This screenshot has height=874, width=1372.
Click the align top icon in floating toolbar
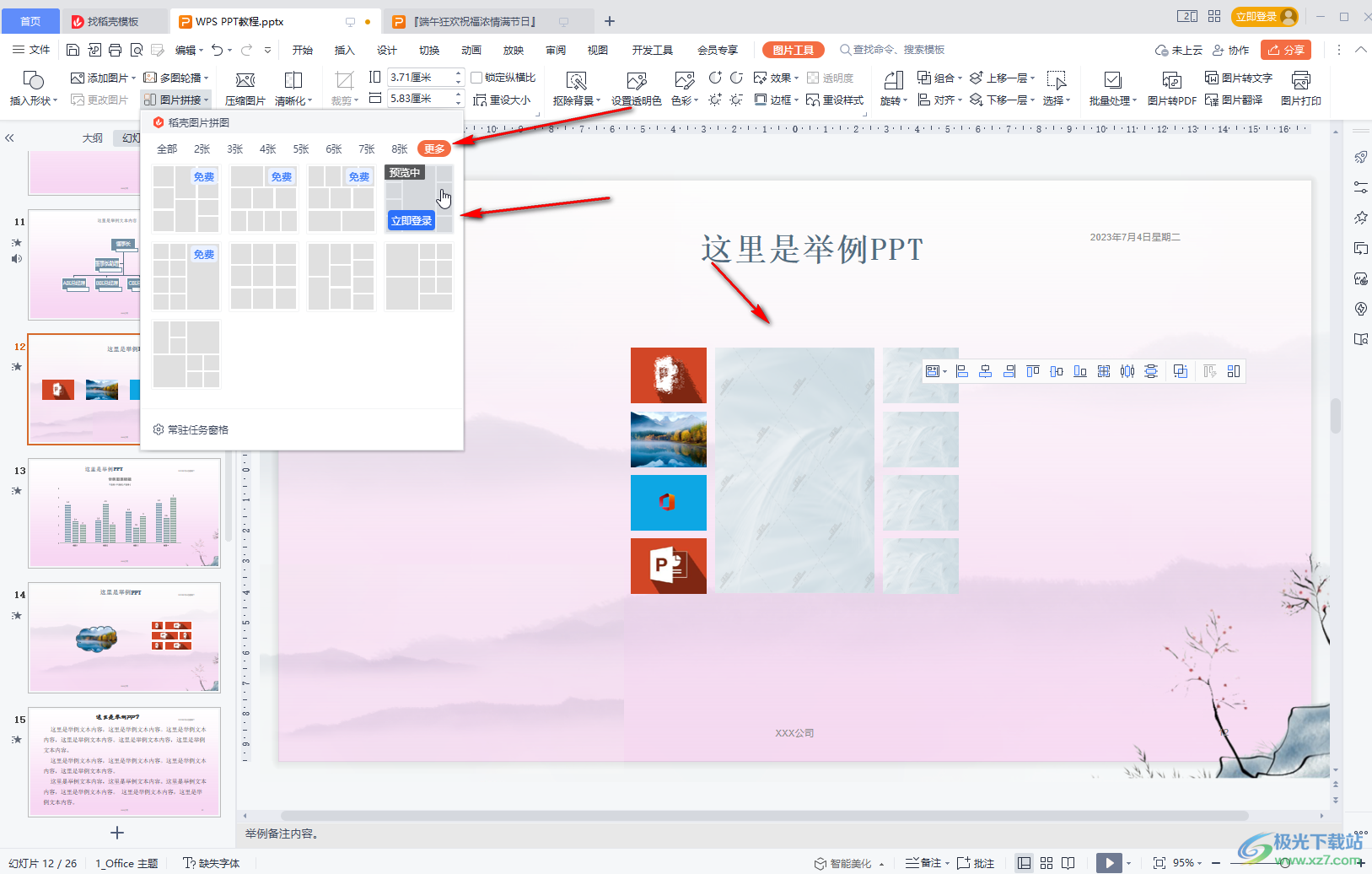[1032, 371]
